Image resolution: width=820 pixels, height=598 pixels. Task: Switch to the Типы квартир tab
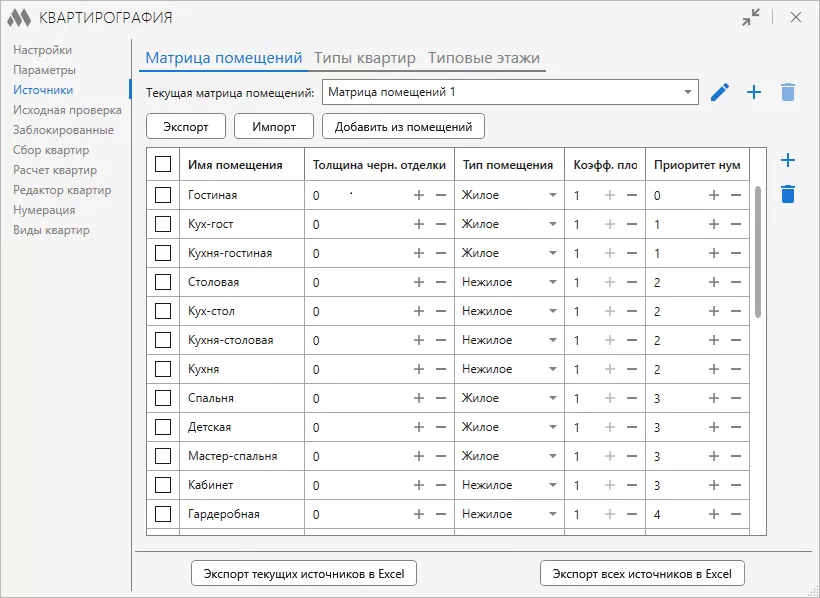click(365, 58)
